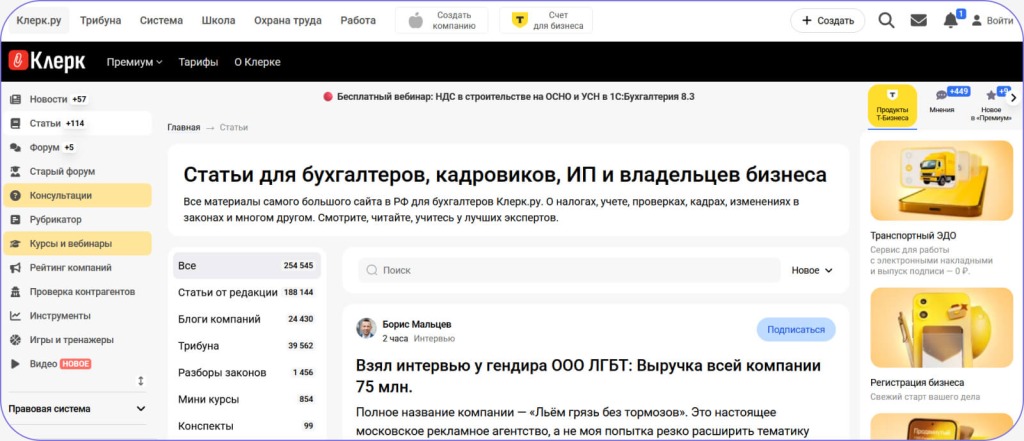
Task: Expand Правовая система section
Action: (77, 409)
